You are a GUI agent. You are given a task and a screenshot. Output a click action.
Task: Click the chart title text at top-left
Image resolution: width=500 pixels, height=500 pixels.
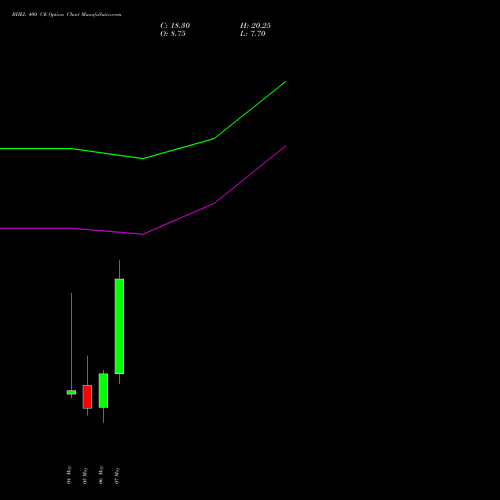tap(67, 15)
